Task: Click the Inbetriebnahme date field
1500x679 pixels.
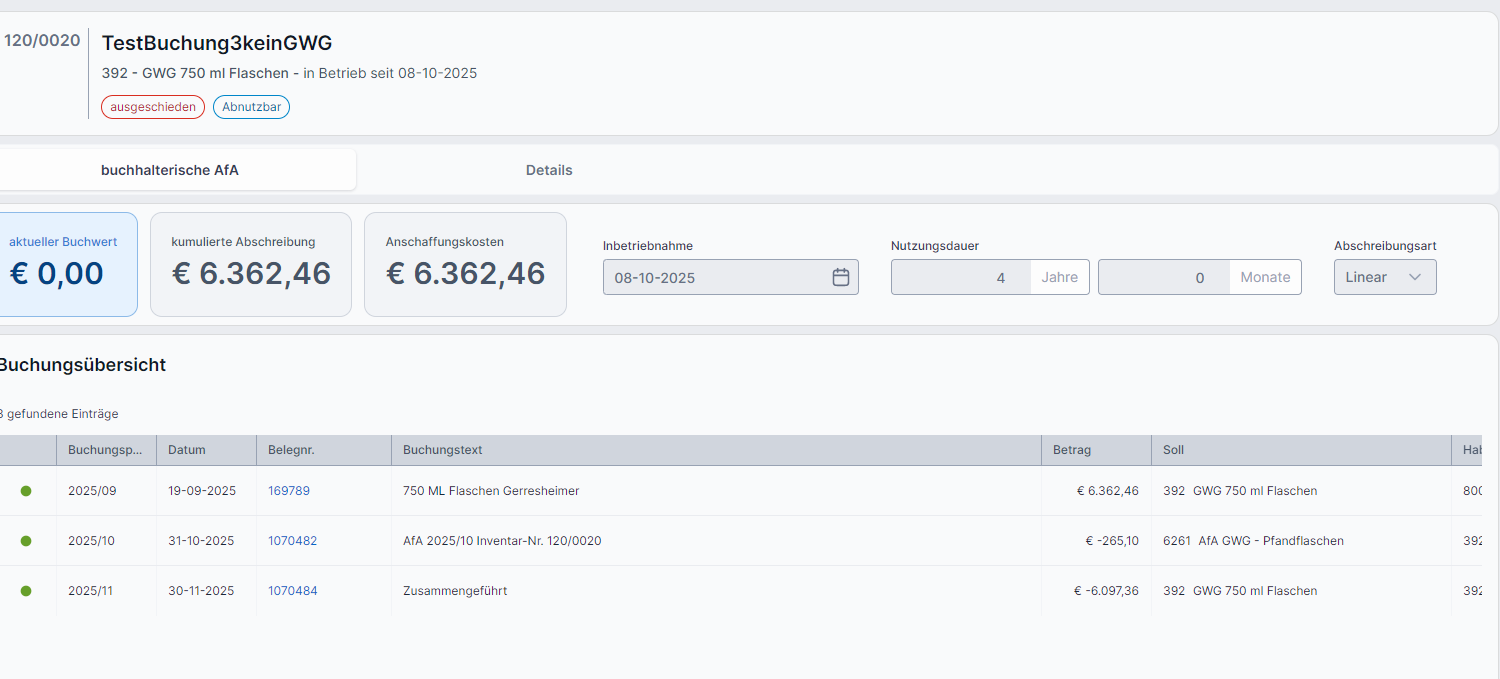Action: coord(715,277)
